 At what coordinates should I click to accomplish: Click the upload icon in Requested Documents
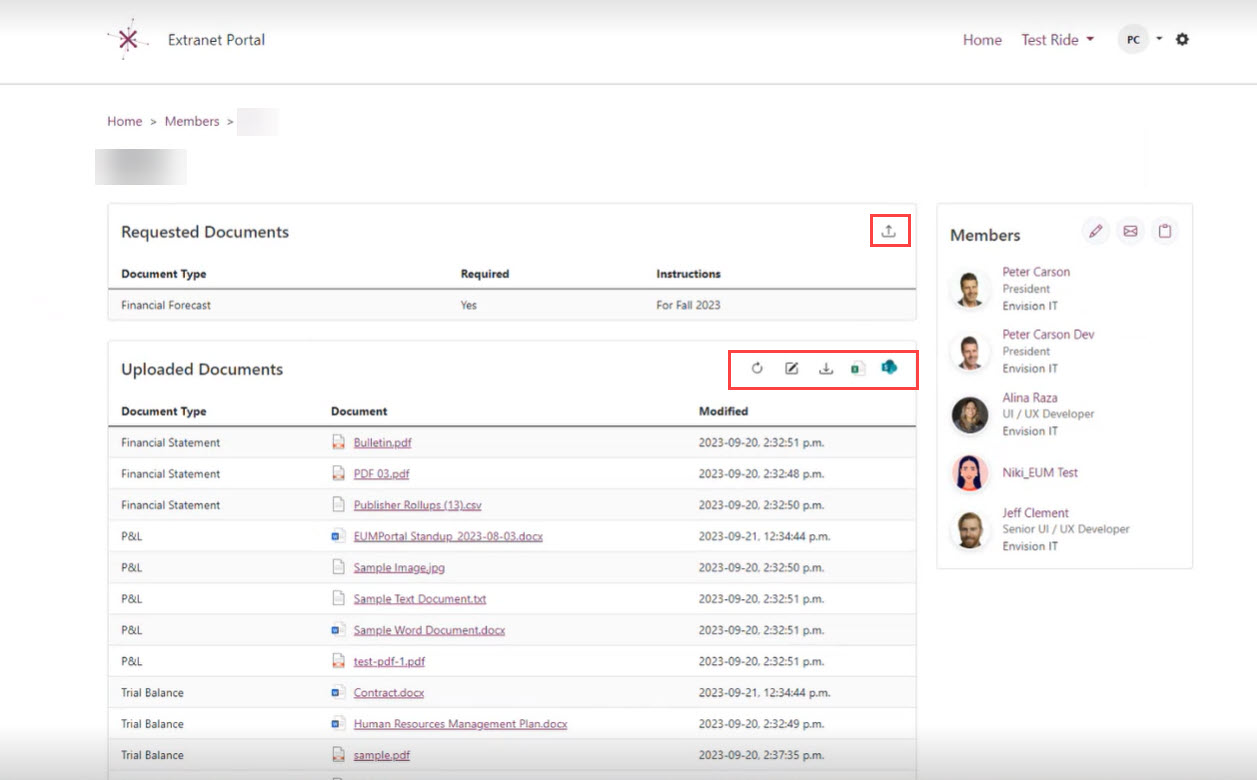tap(888, 231)
